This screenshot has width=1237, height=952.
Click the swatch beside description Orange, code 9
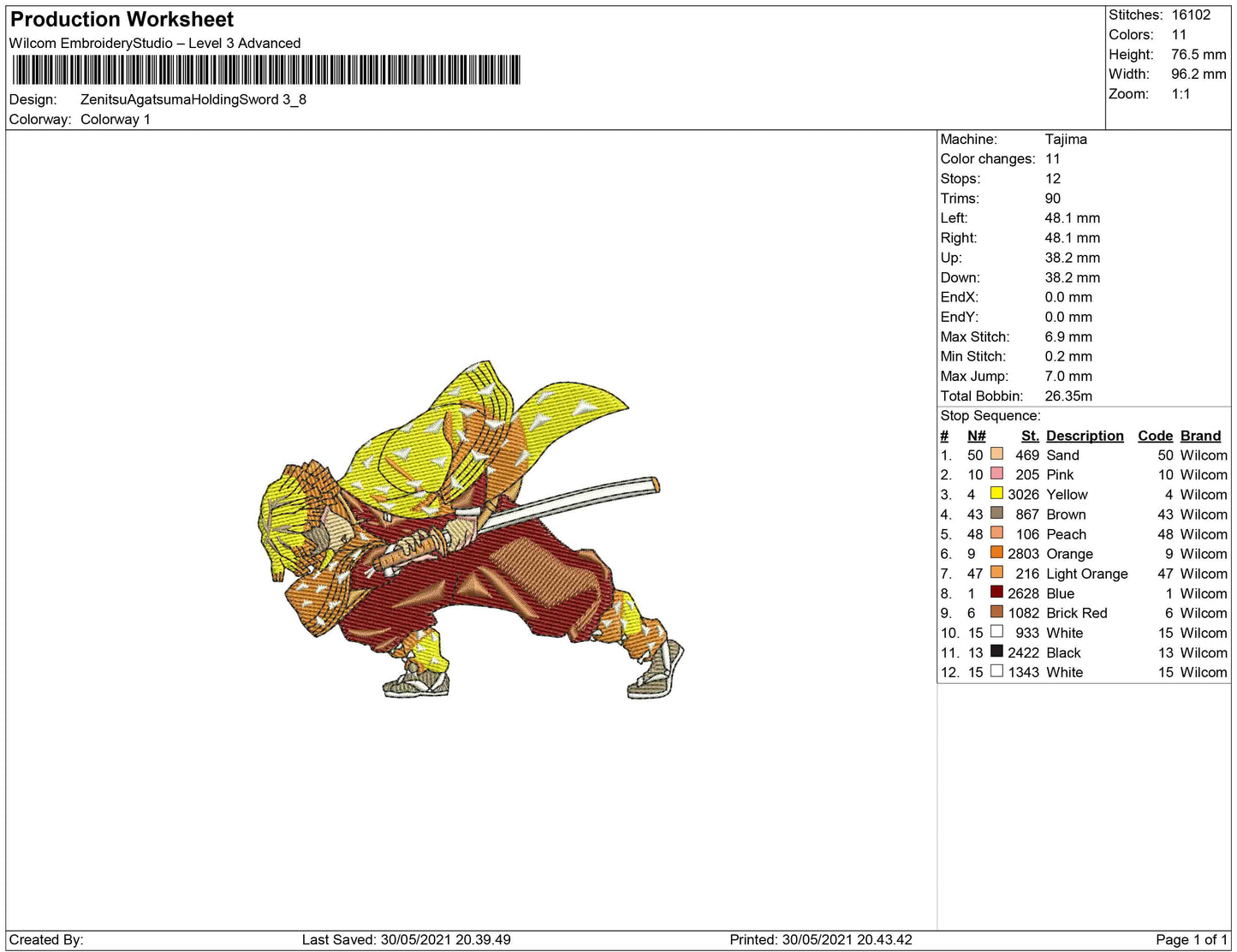click(x=996, y=552)
